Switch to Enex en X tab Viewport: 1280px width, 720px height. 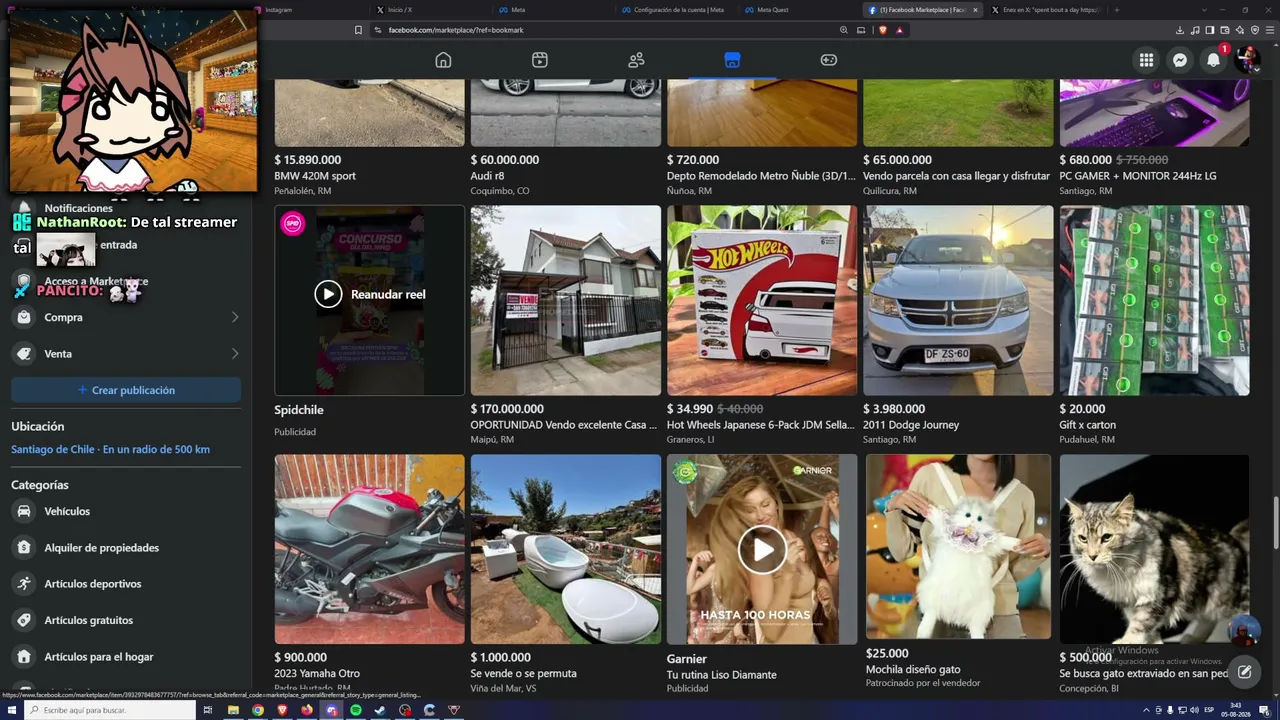coord(1045,10)
